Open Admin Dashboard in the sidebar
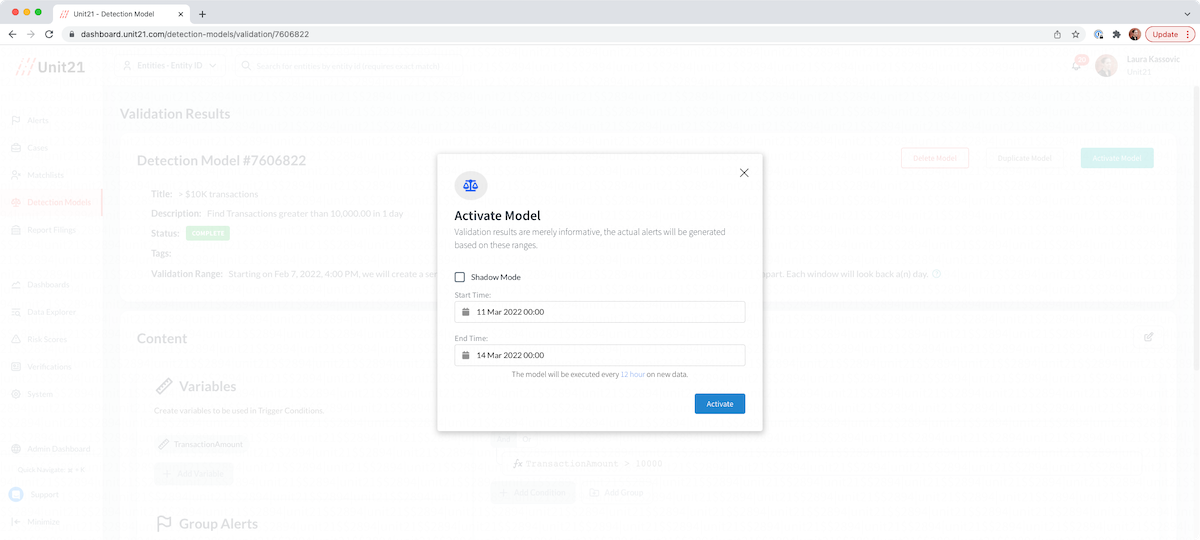 point(50,449)
